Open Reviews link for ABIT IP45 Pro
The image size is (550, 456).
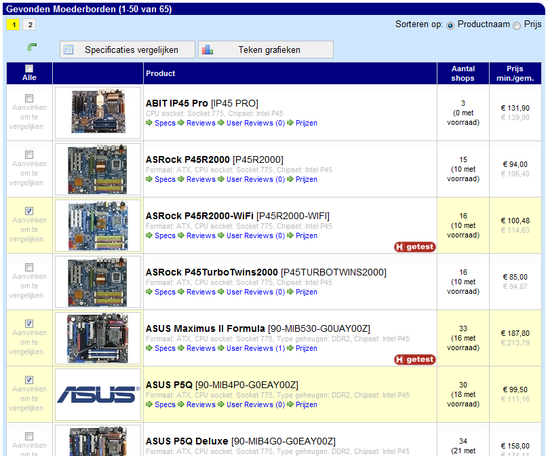point(201,123)
